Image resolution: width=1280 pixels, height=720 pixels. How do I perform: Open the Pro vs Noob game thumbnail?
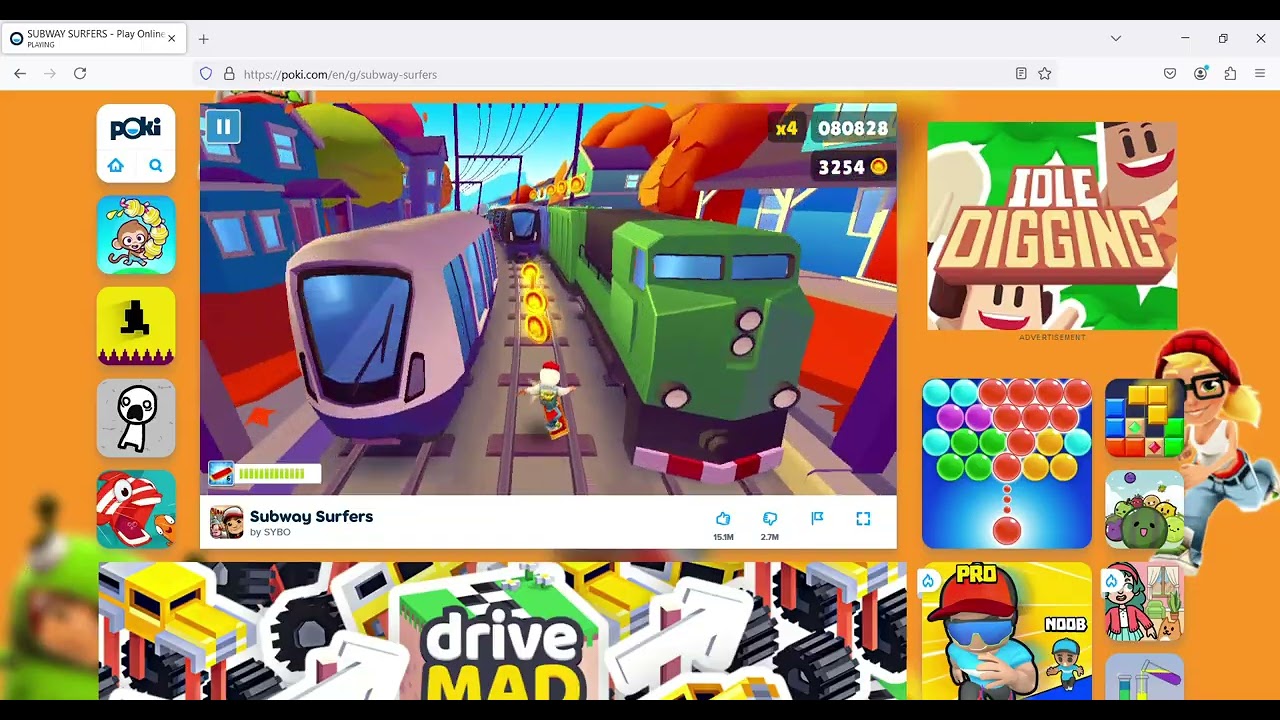coord(1007,631)
